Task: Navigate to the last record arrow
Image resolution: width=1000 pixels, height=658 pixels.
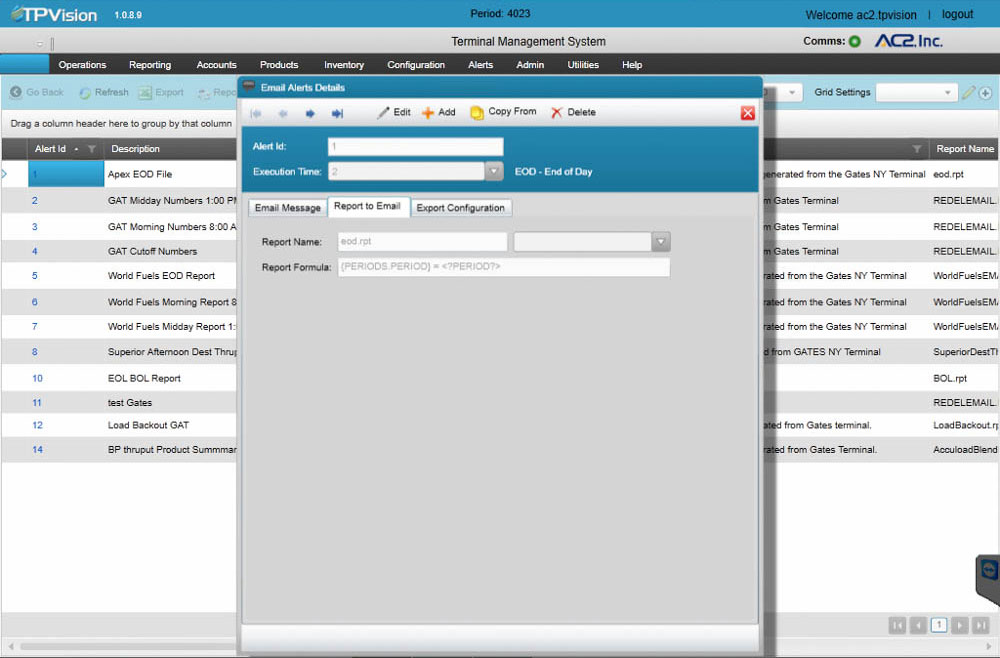Action: [x=337, y=113]
